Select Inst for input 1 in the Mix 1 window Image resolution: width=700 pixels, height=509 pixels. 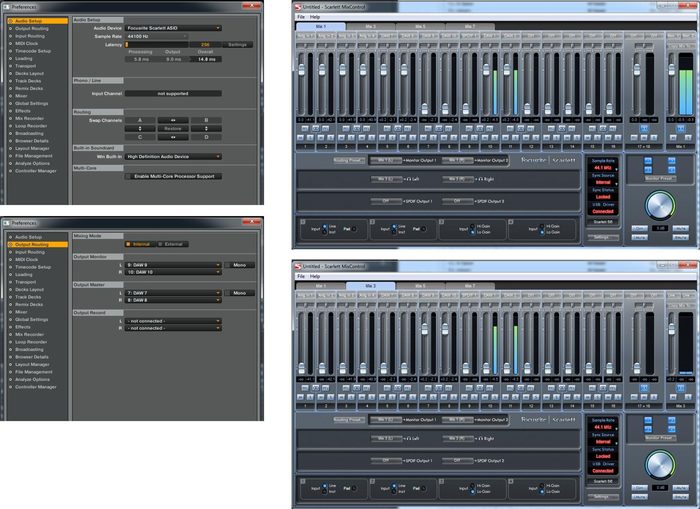pyautogui.click(x=325, y=232)
